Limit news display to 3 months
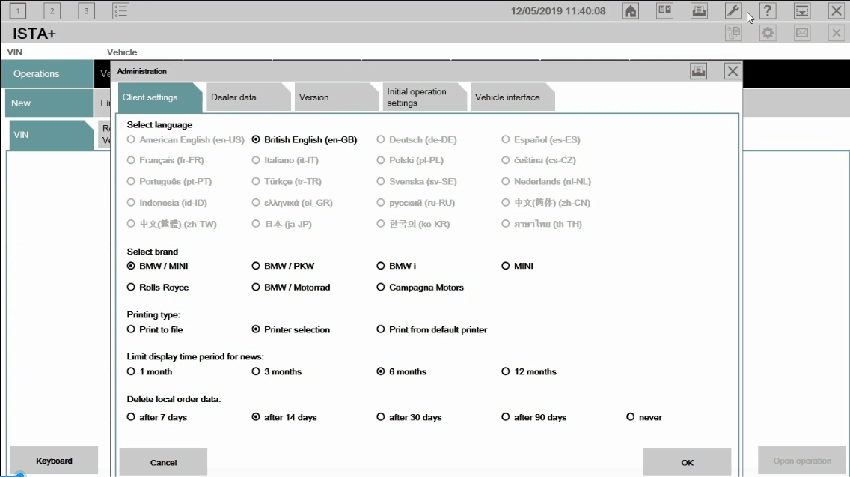Image resolution: width=850 pixels, height=477 pixels. [x=277, y=371]
